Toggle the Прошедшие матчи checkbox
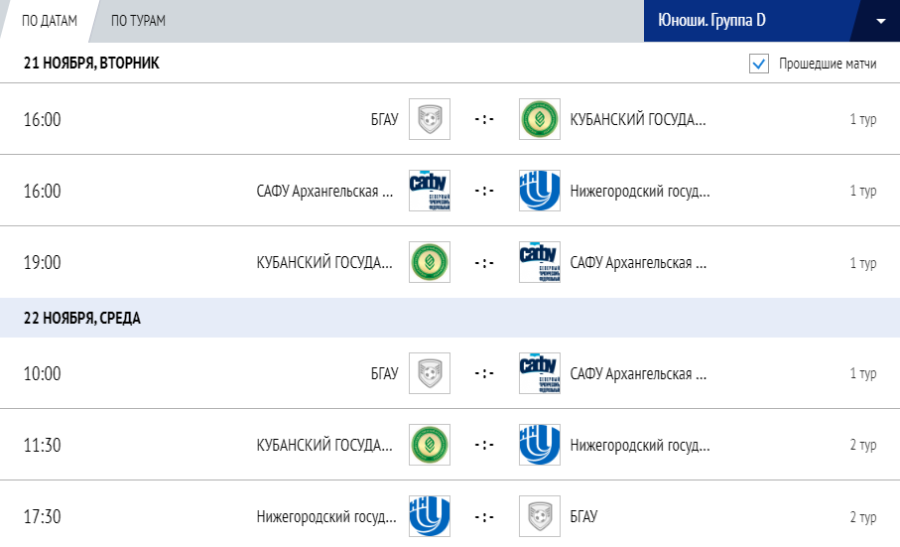 [x=759, y=64]
